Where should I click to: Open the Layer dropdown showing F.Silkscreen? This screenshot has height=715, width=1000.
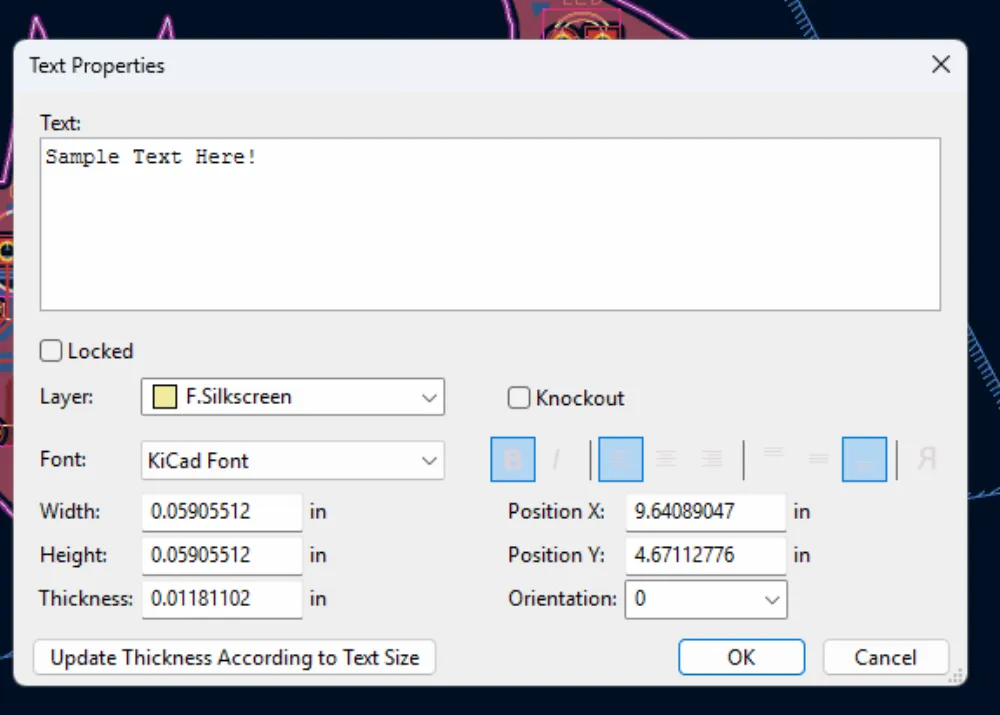tap(293, 397)
